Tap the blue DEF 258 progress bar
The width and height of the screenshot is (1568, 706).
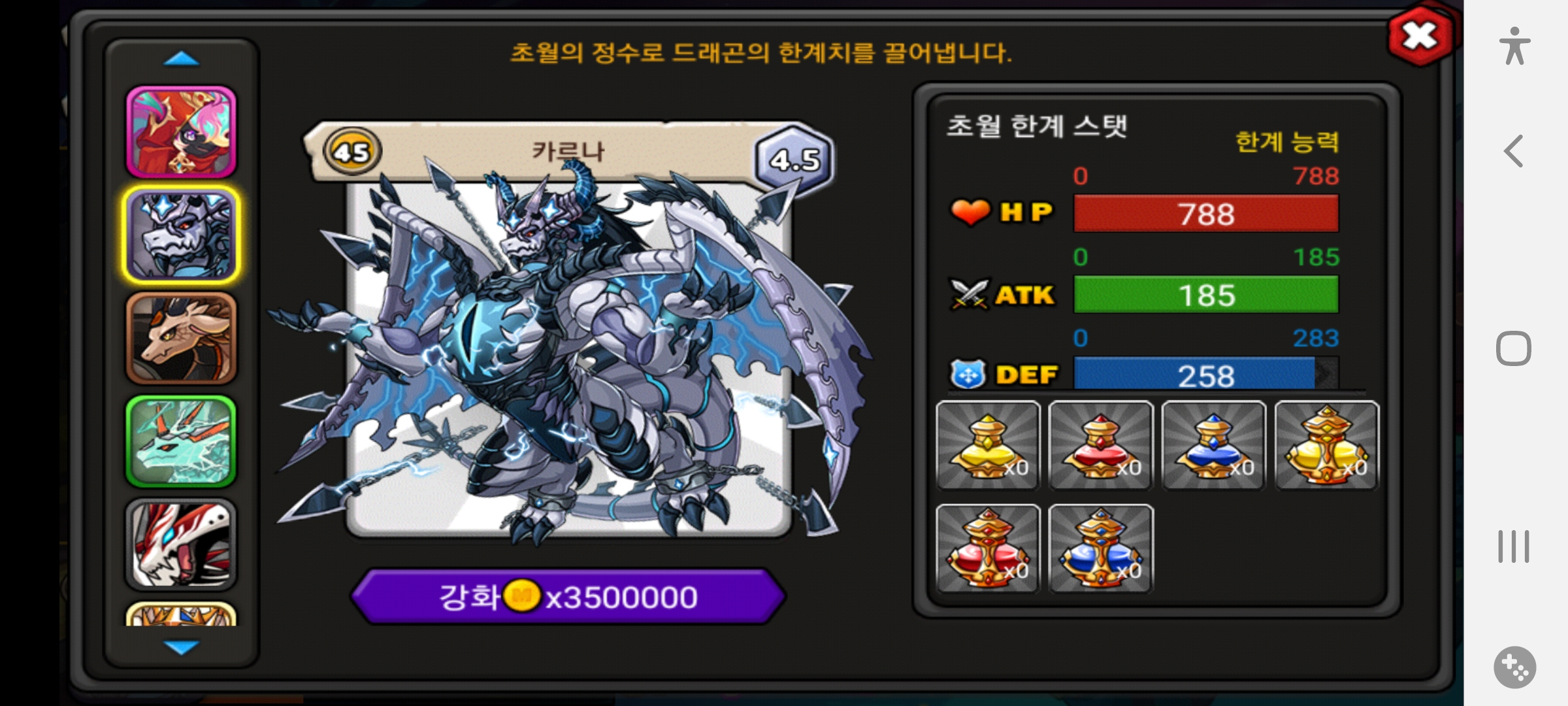pos(1206,375)
